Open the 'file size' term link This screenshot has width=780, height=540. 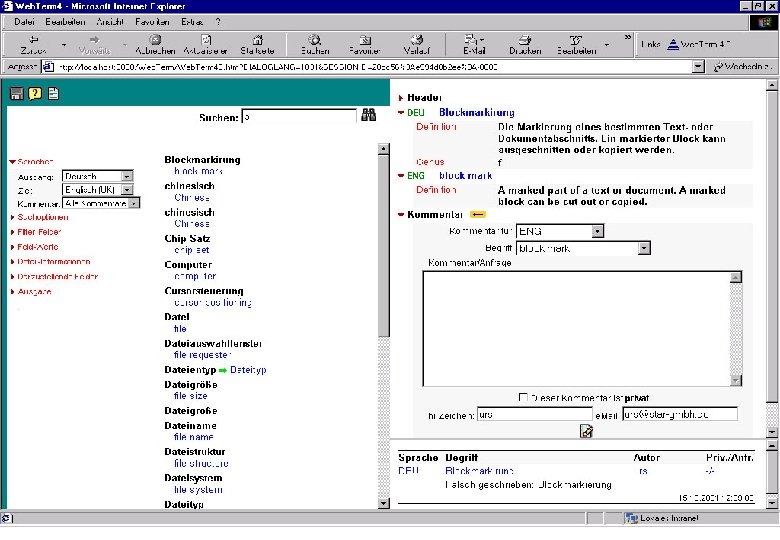tap(191, 396)
